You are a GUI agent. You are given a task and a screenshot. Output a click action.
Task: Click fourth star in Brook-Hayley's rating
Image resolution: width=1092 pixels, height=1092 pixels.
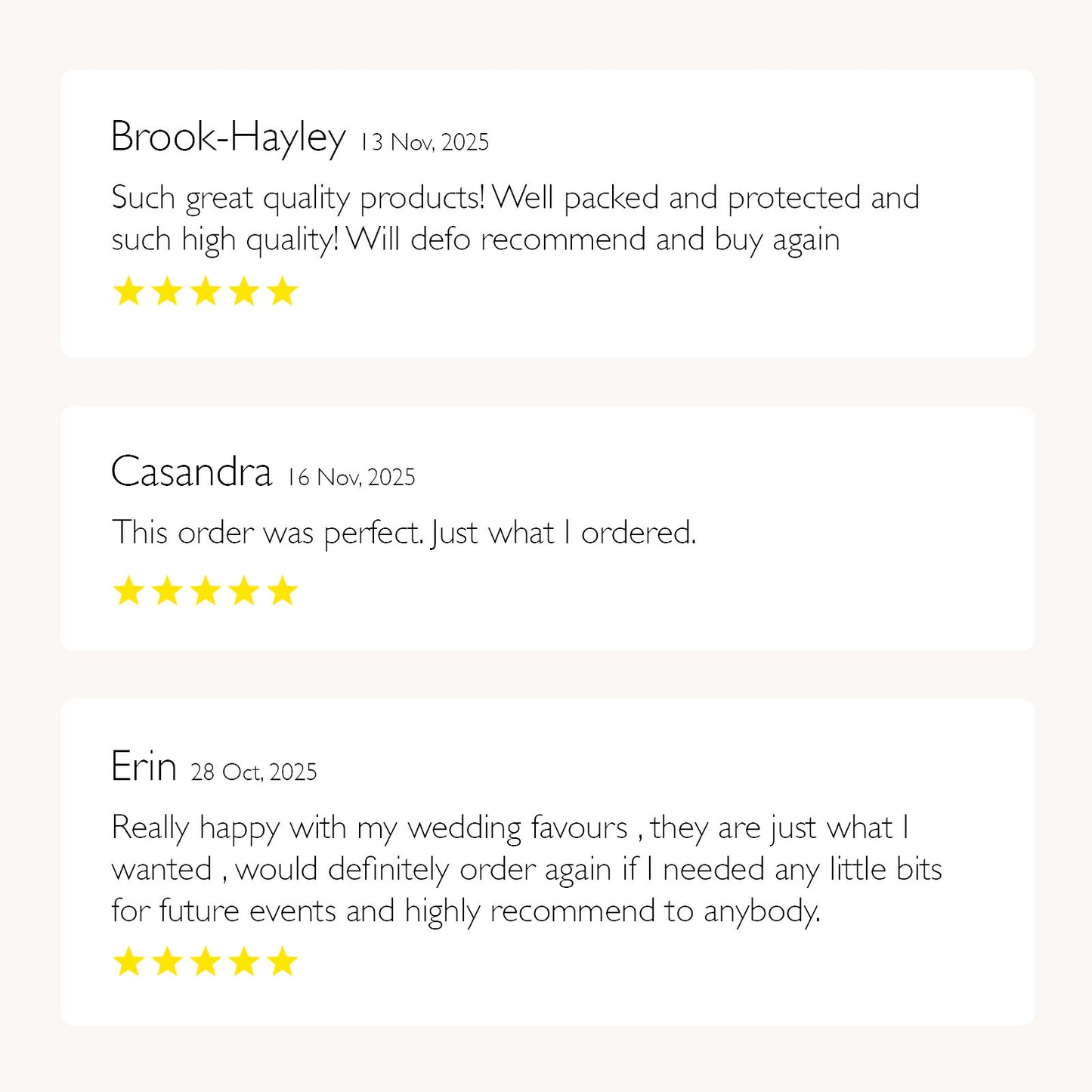click(244, 292)
